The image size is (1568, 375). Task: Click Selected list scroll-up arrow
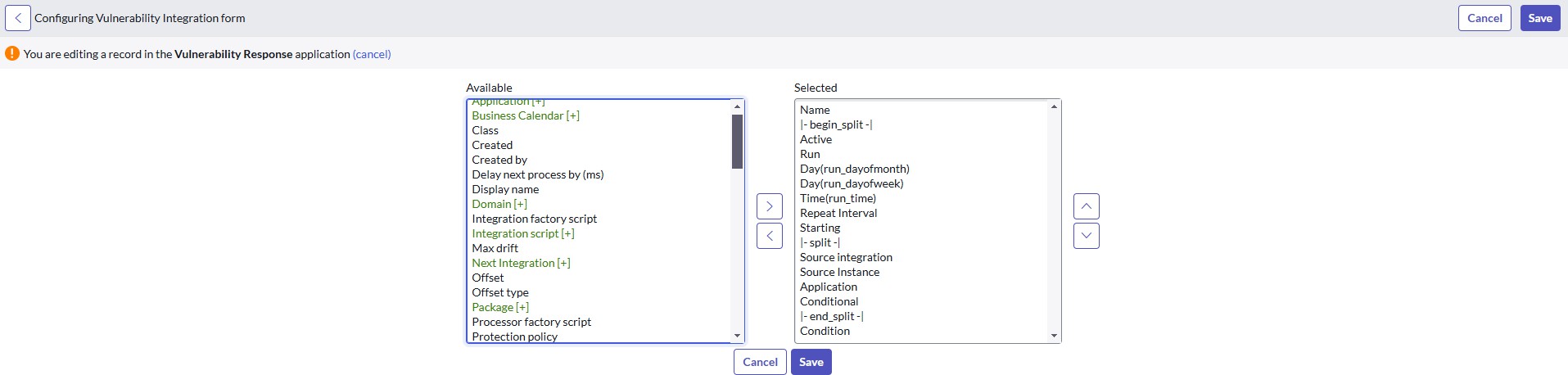(1054, 106)
